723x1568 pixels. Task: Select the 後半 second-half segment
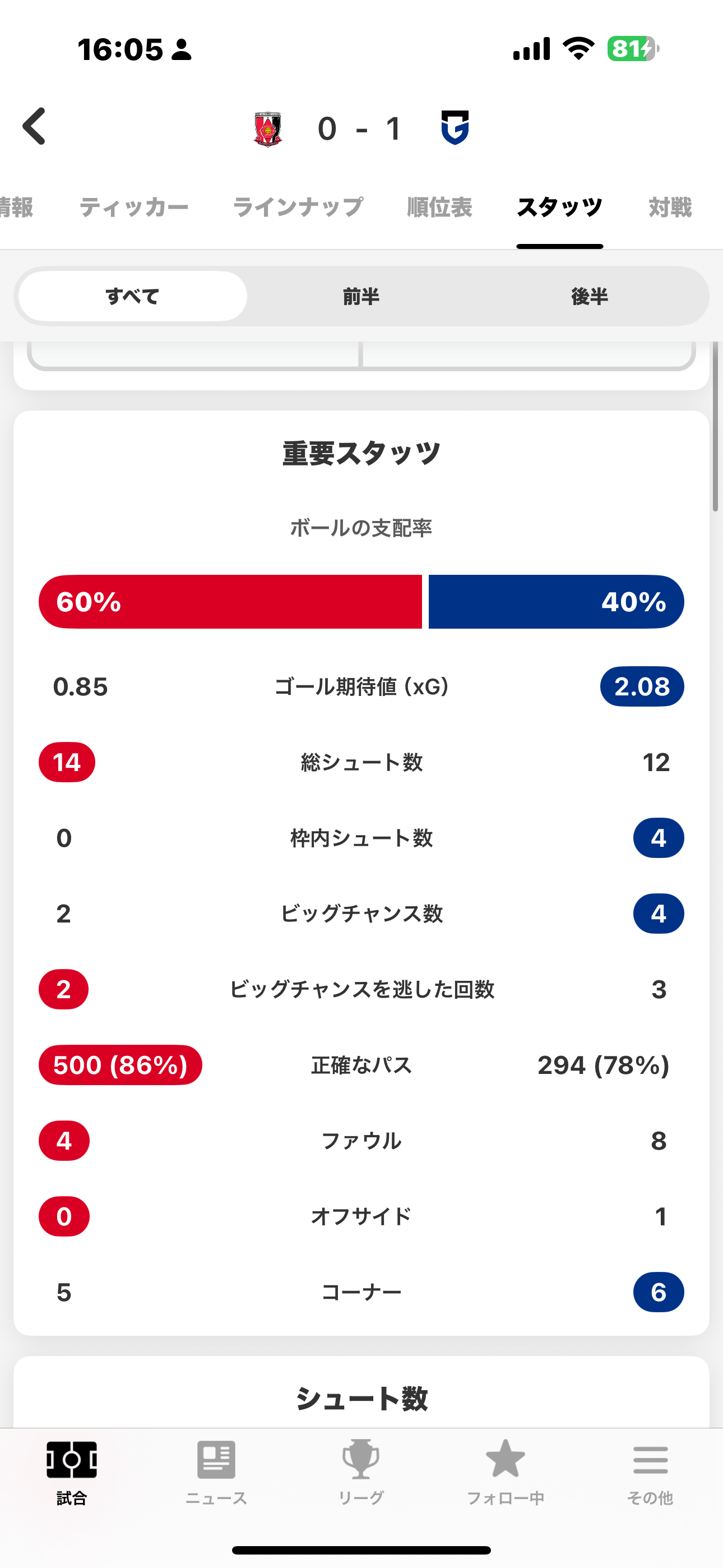[x=589, y=297]
